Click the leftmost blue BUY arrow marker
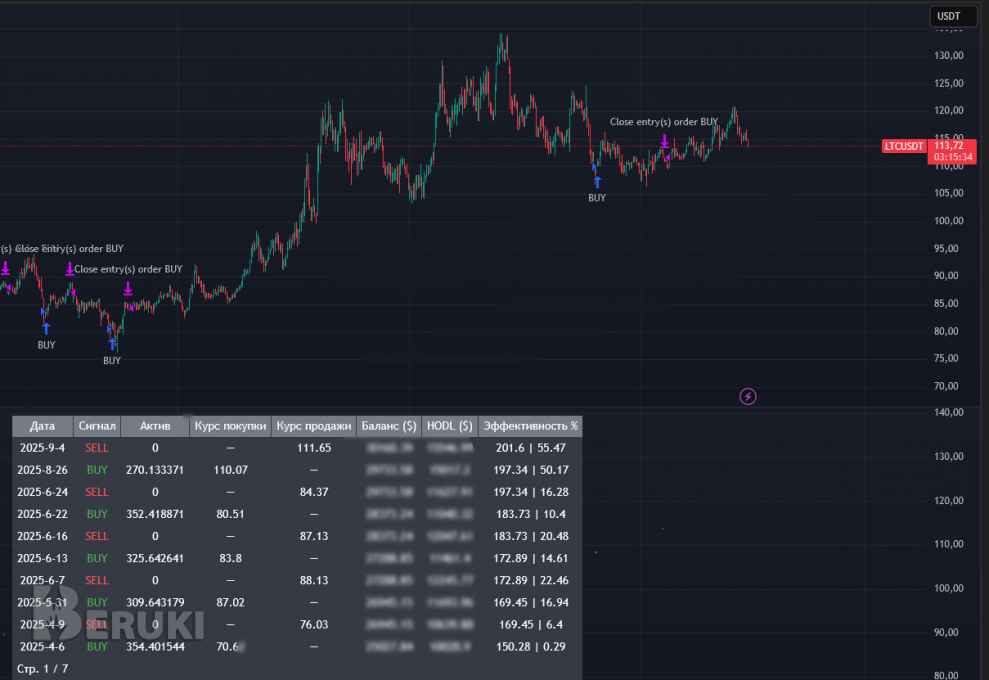 coord(45,327)
